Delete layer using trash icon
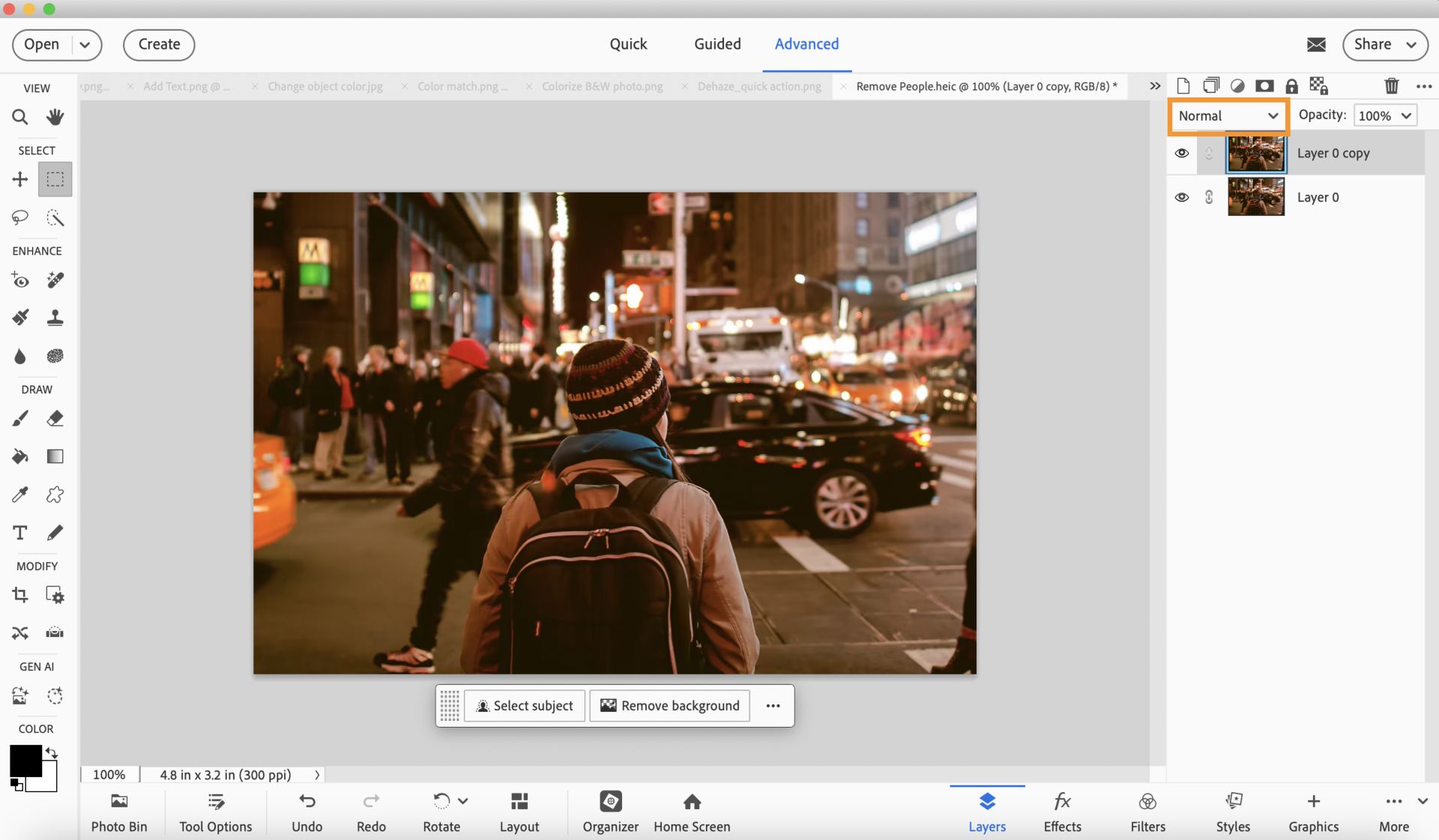This screenshot has width=1439, height=840. 1391,86
